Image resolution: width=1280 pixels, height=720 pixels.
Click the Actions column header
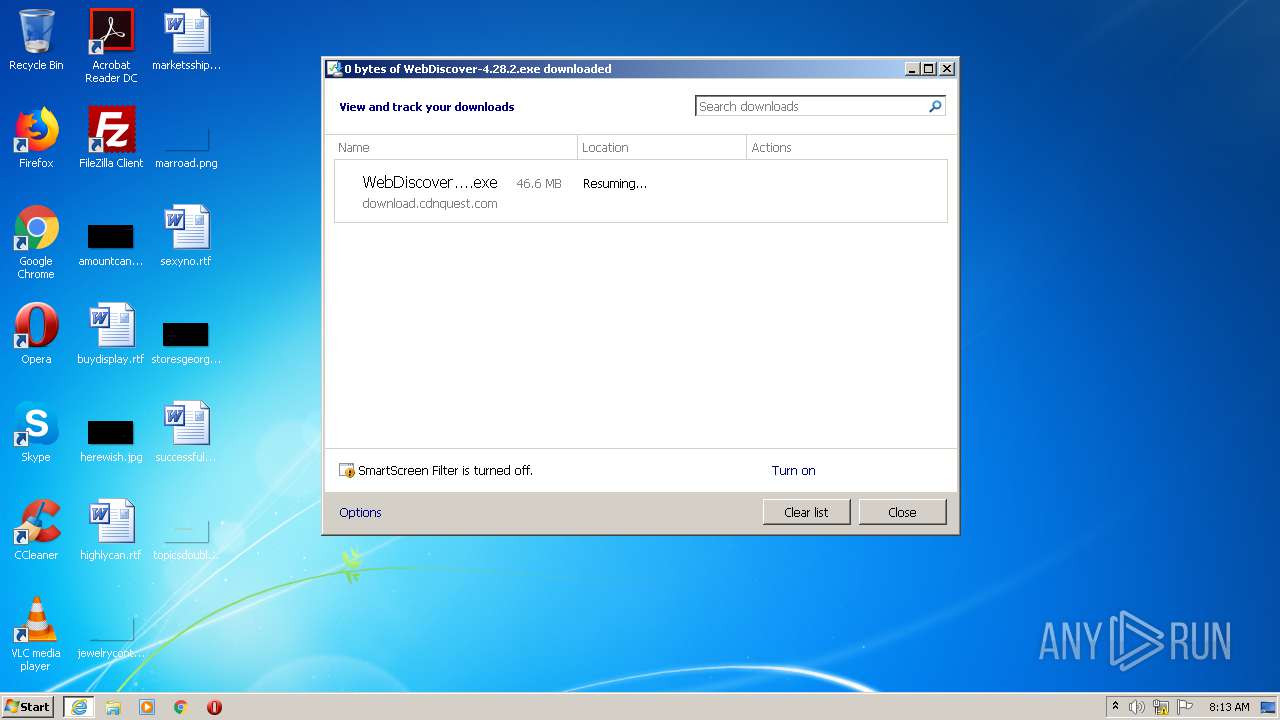tap(847, 147)
